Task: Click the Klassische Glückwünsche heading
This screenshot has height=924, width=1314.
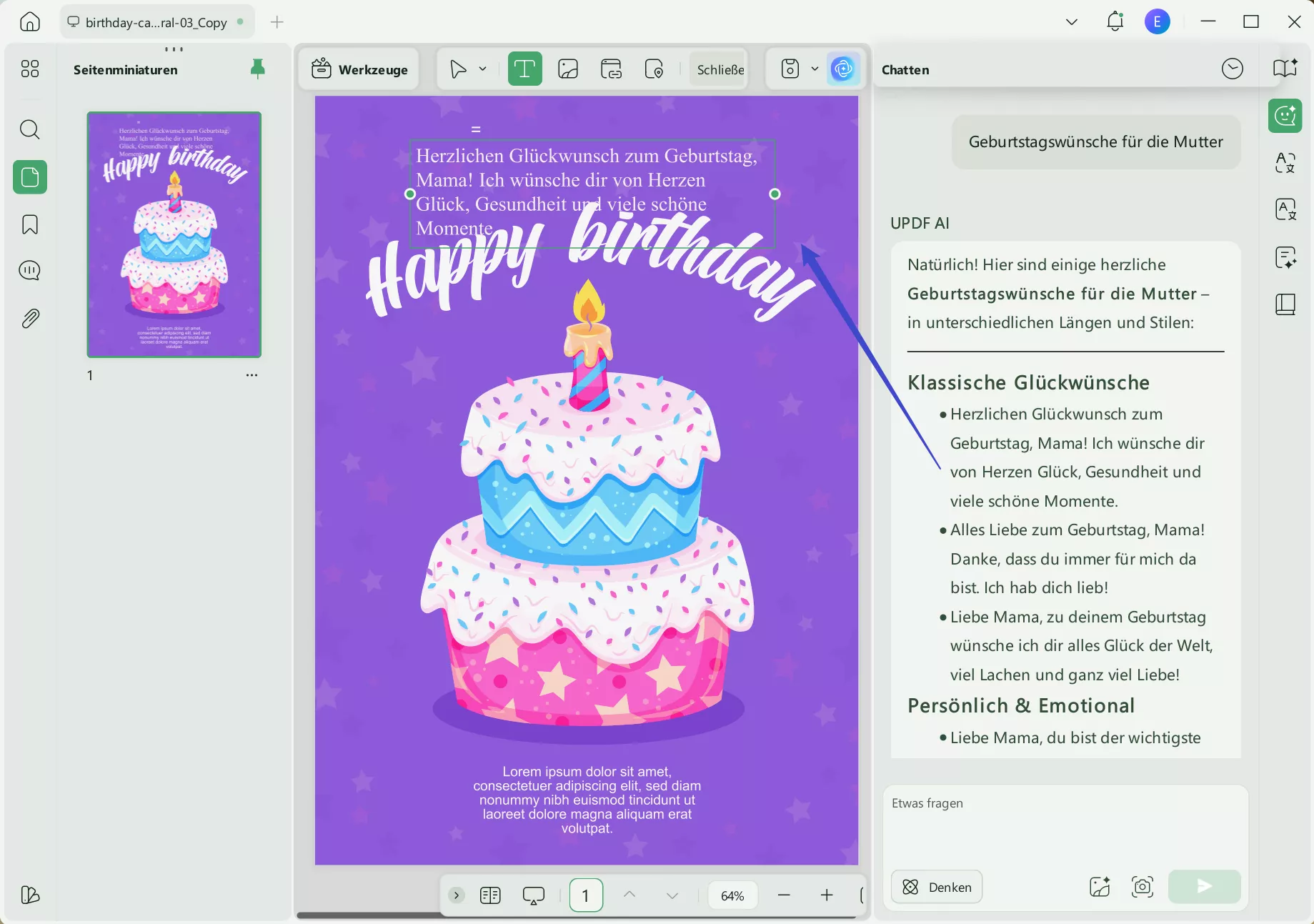Action: (1028, 383)
